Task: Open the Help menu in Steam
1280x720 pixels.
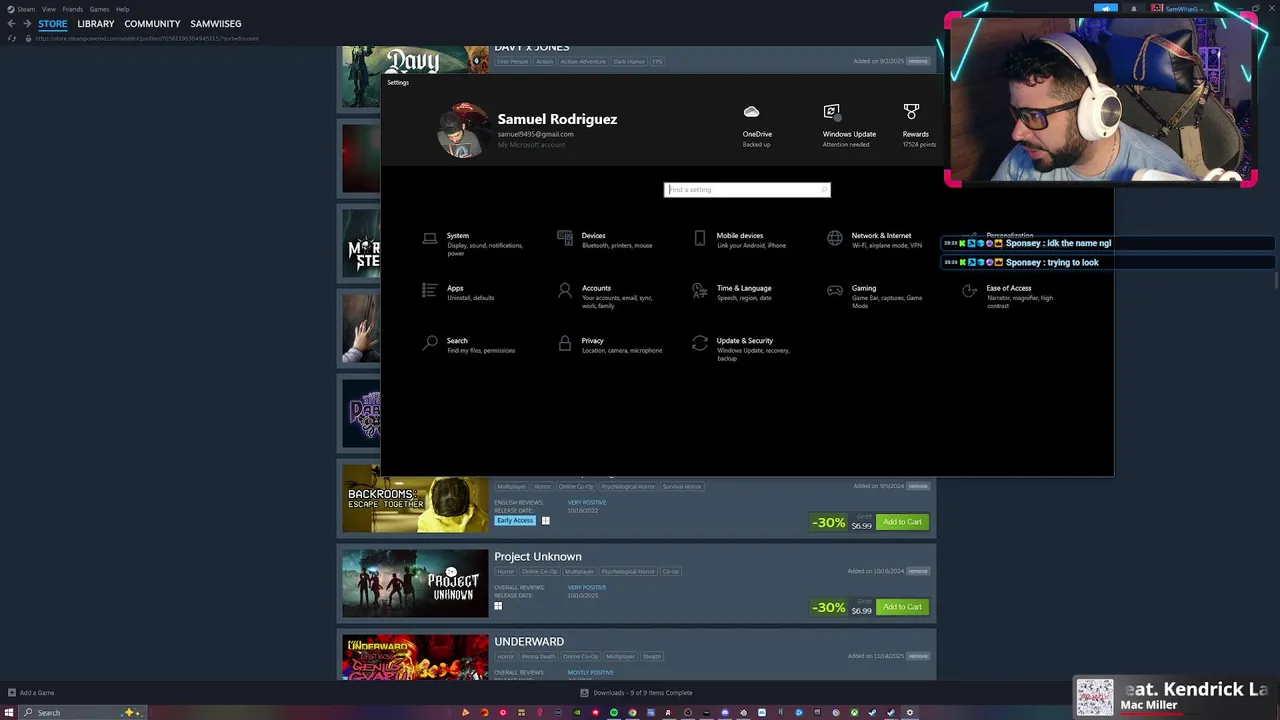Action: point(122,9)
